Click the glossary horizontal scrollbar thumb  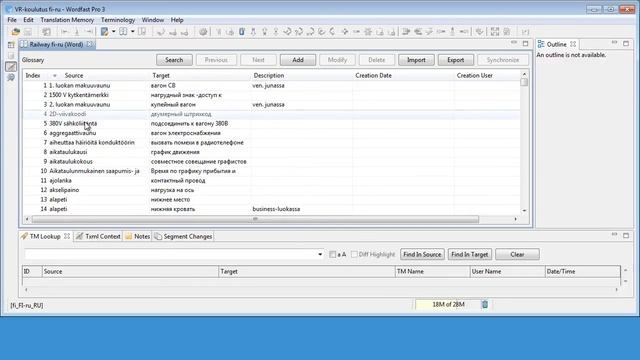[255, 219]
